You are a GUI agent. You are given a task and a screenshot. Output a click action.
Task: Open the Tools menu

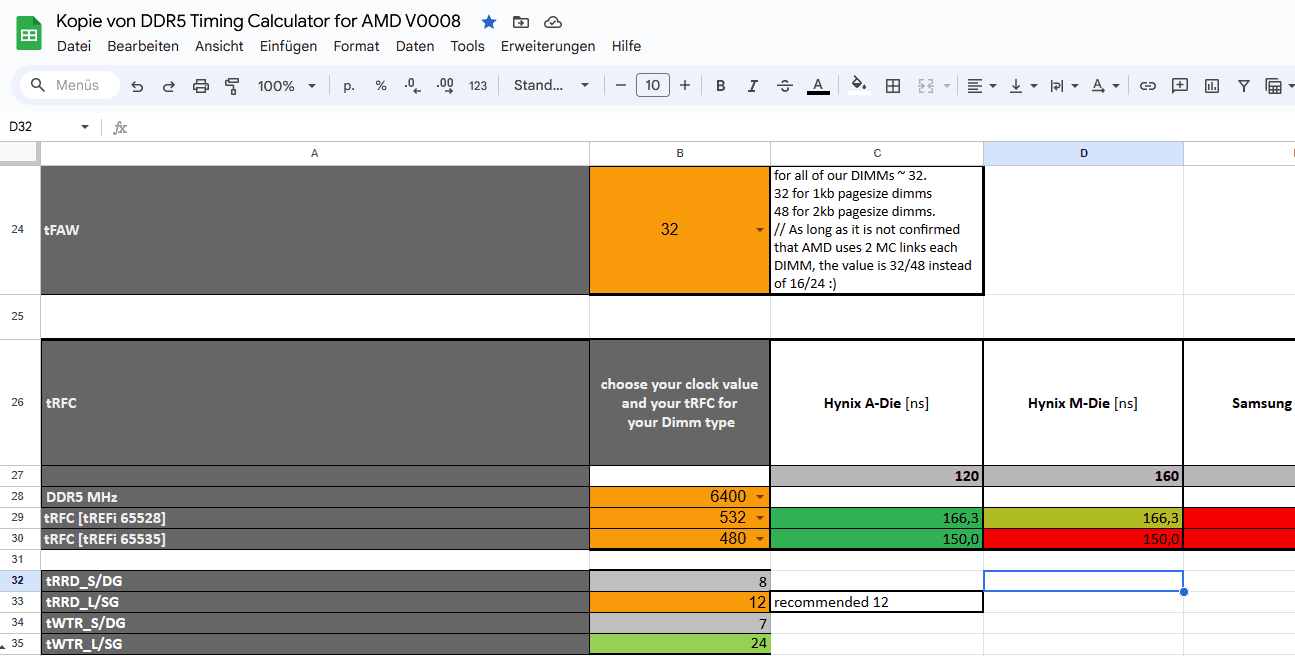[467, 46]
